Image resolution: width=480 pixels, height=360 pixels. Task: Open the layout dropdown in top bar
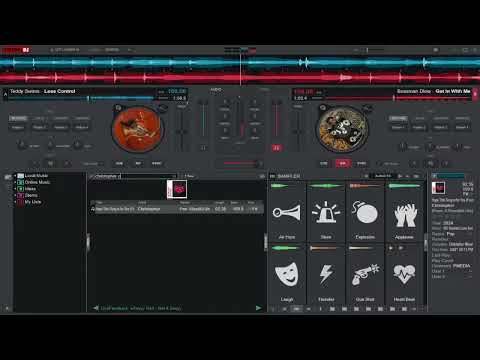coord(112,50)
